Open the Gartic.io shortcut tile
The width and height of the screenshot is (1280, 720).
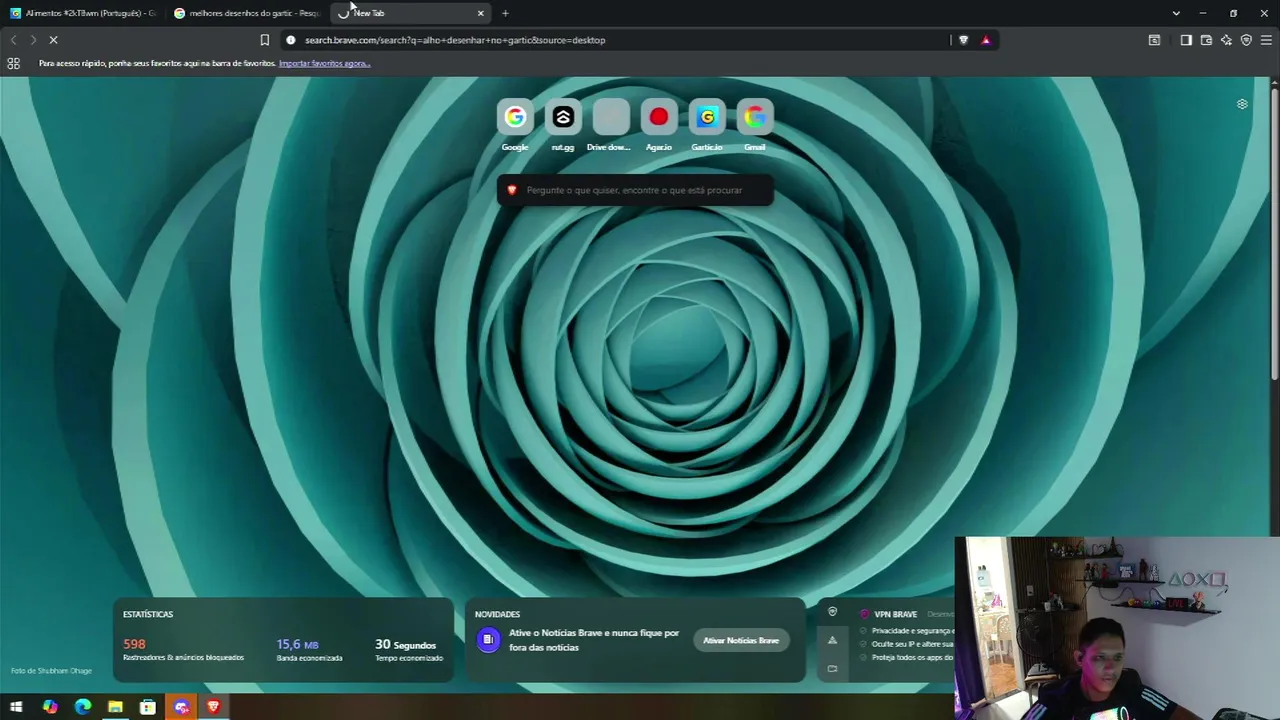coord(707,118)
